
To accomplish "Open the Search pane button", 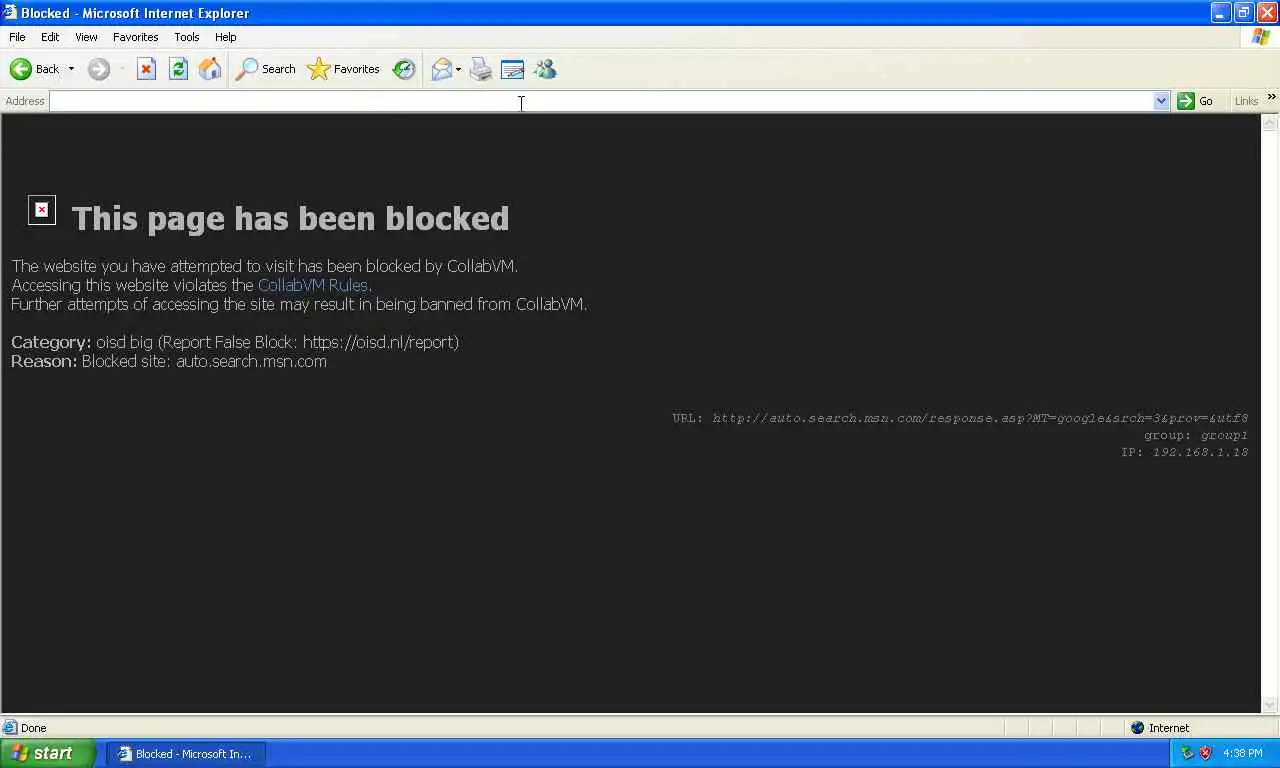I will pos(266,69).
